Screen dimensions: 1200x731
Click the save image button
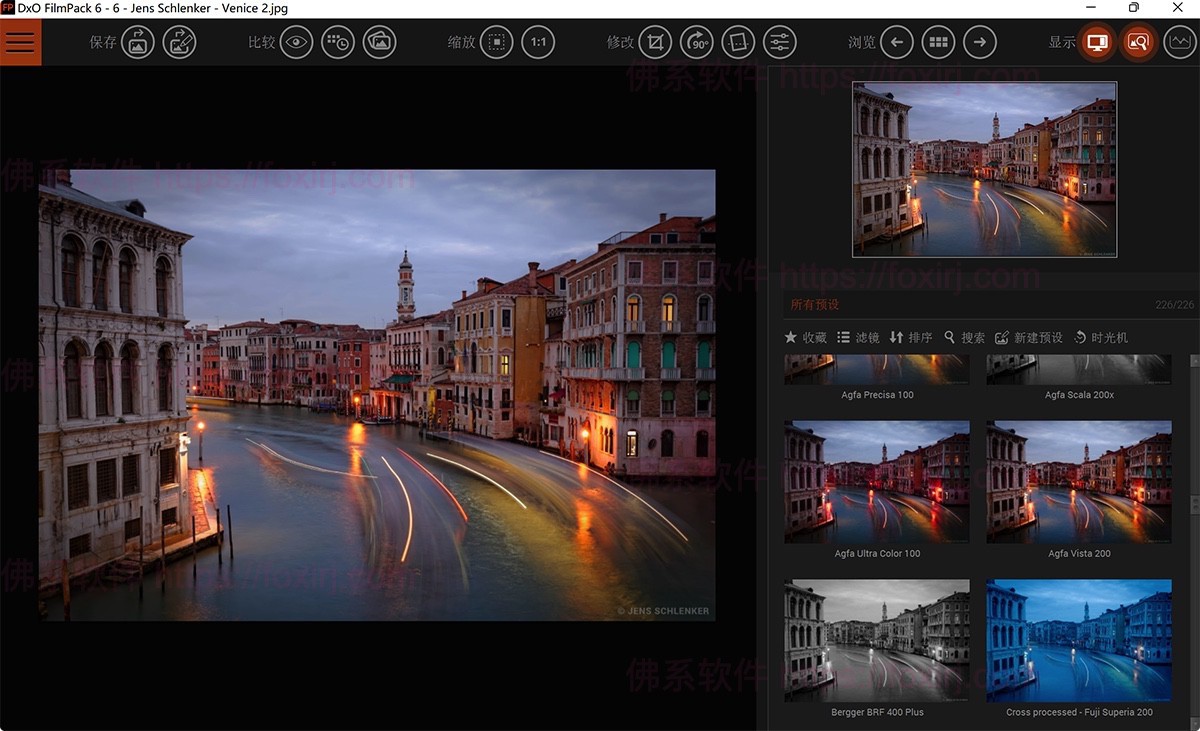[x=137, y=42]
